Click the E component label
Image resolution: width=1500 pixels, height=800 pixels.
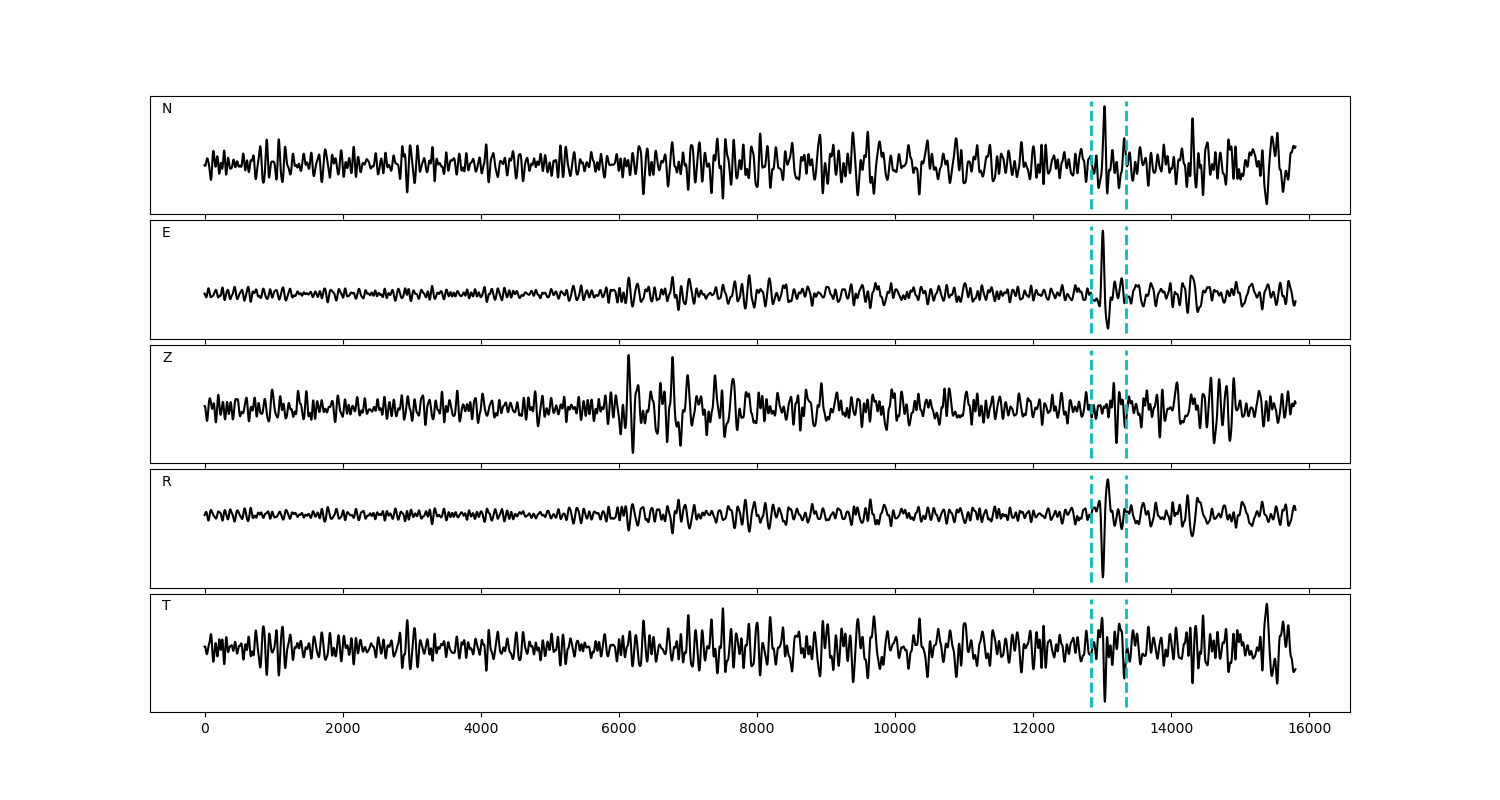pyautogui.click(x=166, y=233)
